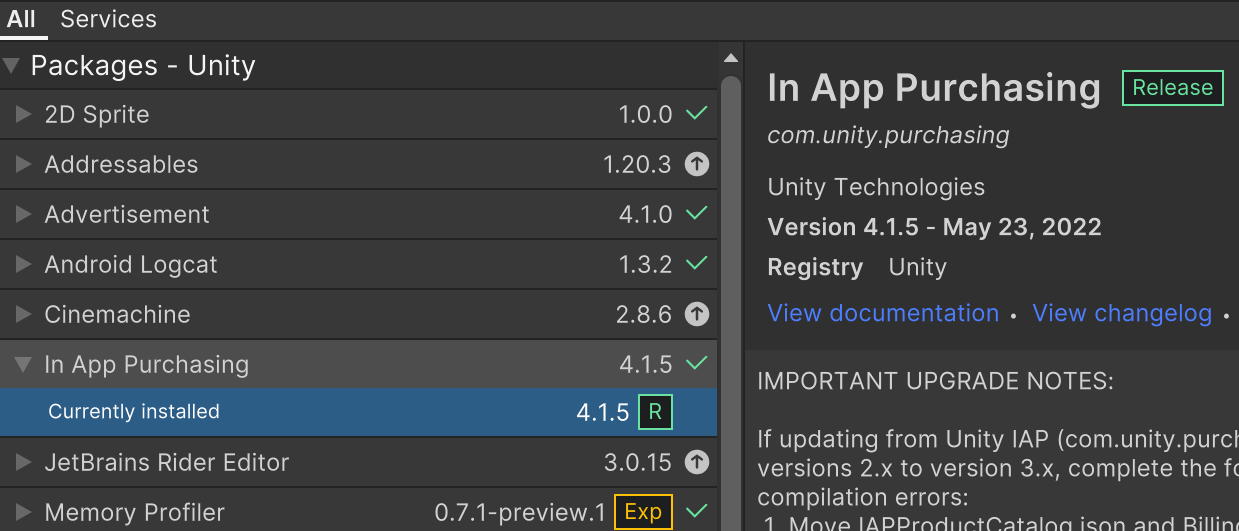Click the 3.0.15 version of Rider Editor

click(x=638, y=463)
